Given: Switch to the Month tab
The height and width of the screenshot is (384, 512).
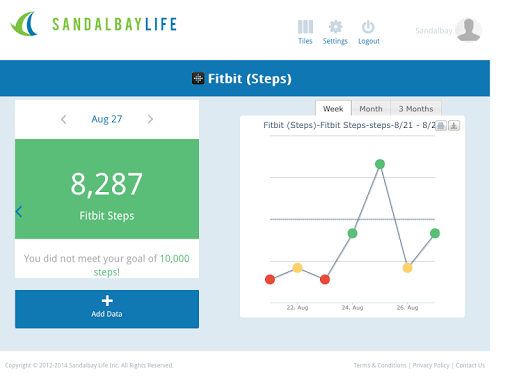Looking at the screenshot, I should pyautogui.click(x=371, y=109).
